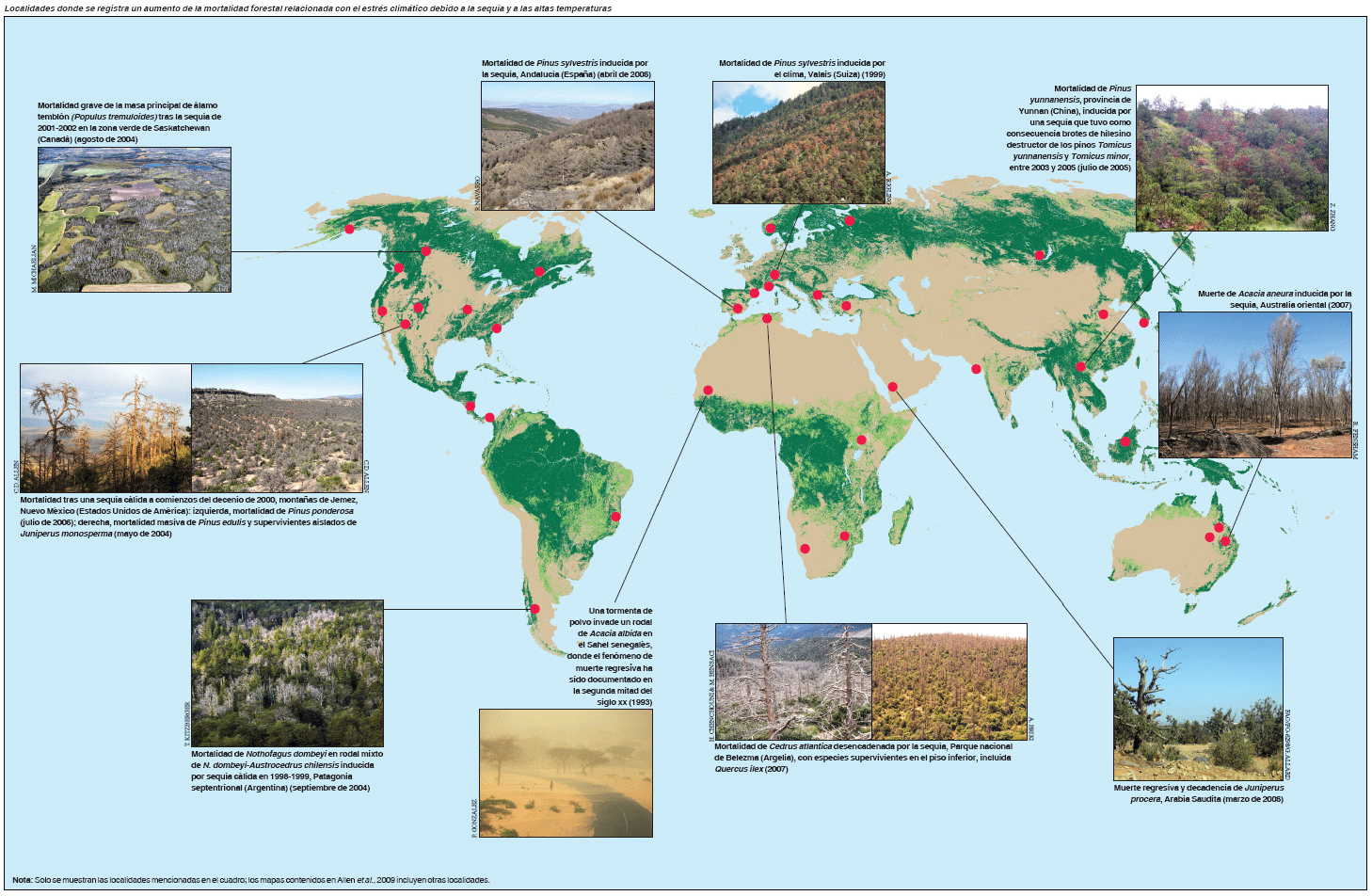Click the red marker in northern Algeria
This screenshot has width=1372, height=896.
[x=767, y=319]
